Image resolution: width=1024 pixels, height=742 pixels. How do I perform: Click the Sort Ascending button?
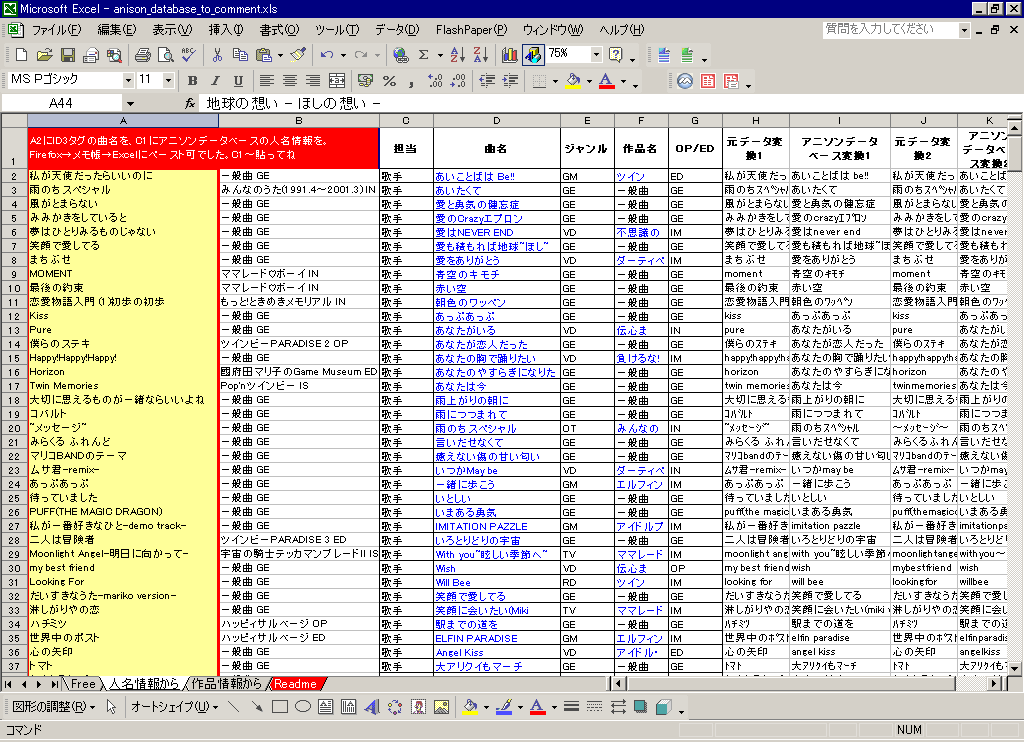coord(456,54)
